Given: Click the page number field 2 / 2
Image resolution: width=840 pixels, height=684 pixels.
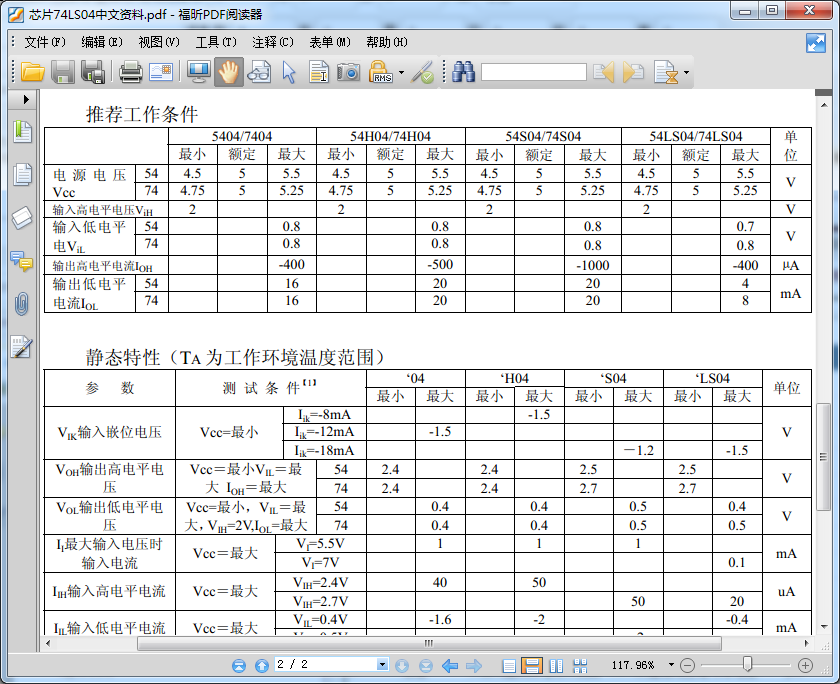Looking at the screenshot, I should coord(326,665).
